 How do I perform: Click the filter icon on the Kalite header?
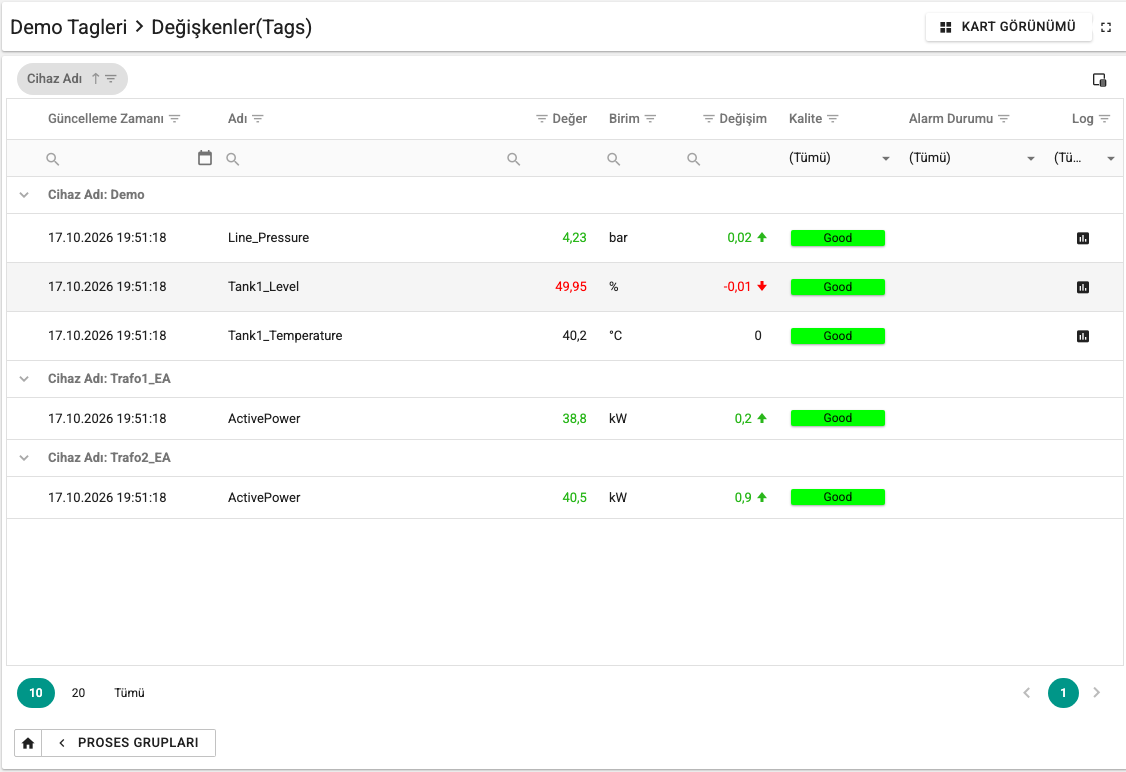tap(832, 118)
